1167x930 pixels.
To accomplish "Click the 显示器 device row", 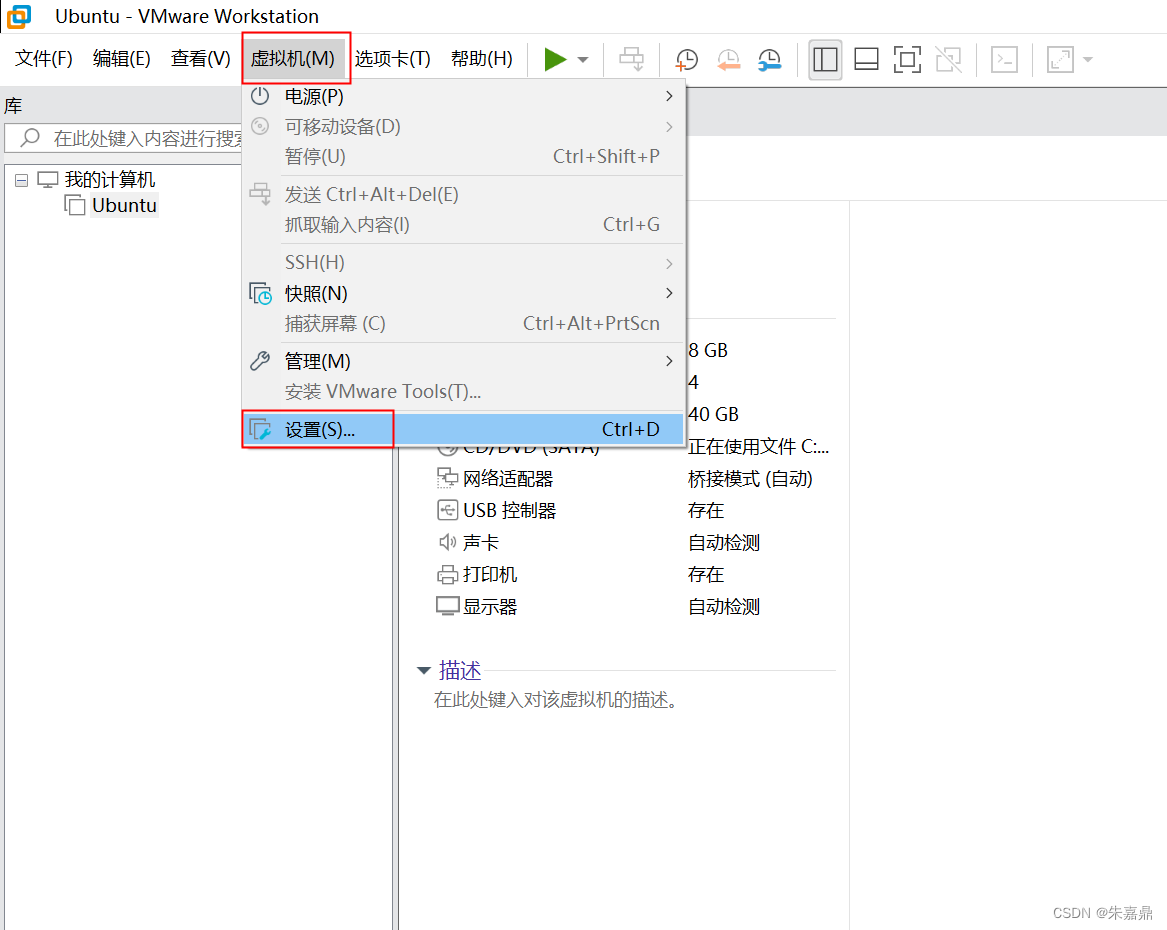I will click(x=635, y=606).
